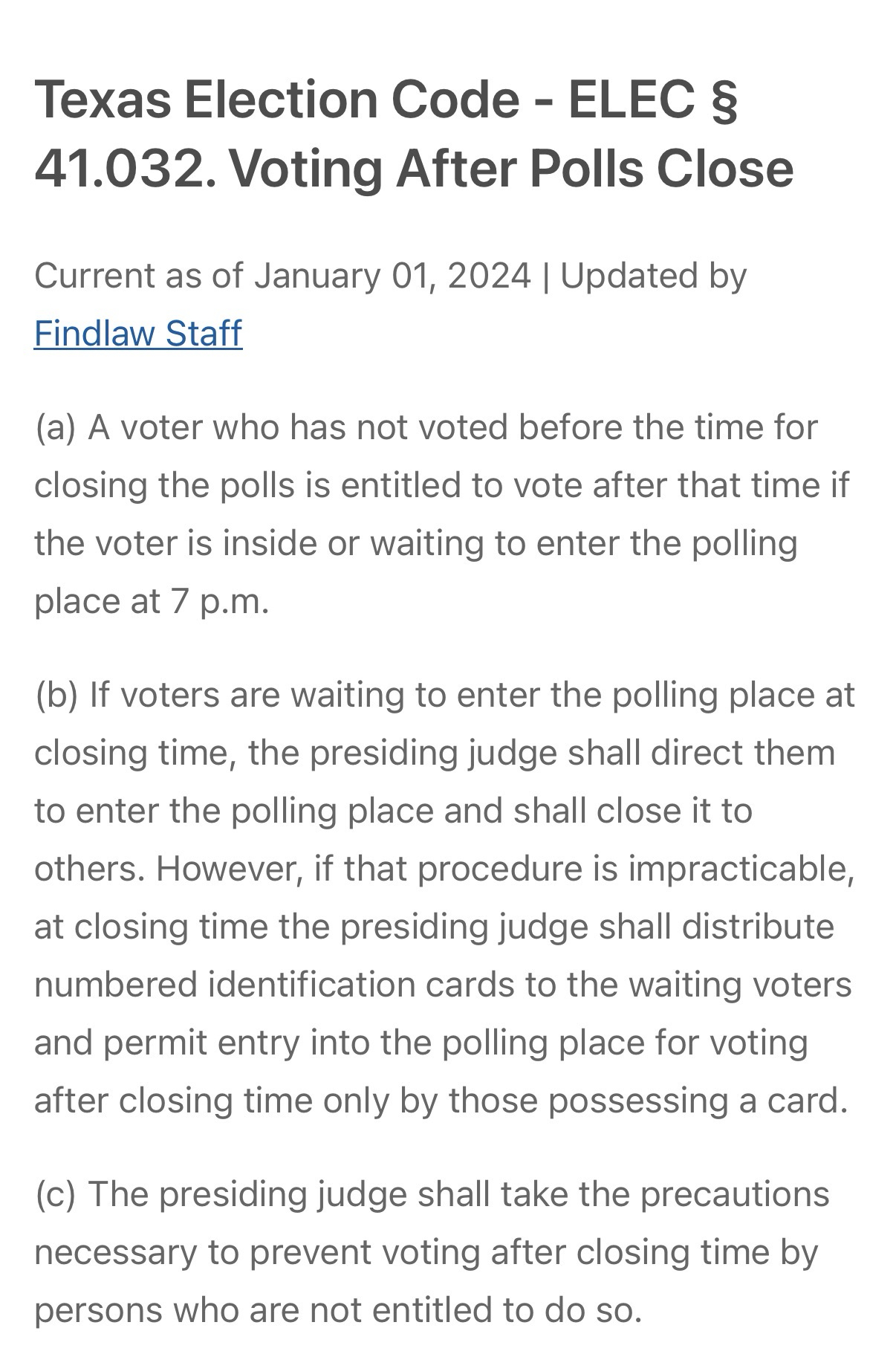Open the Findlaw Staff link

pyautogui.click(x=138, y=333)
